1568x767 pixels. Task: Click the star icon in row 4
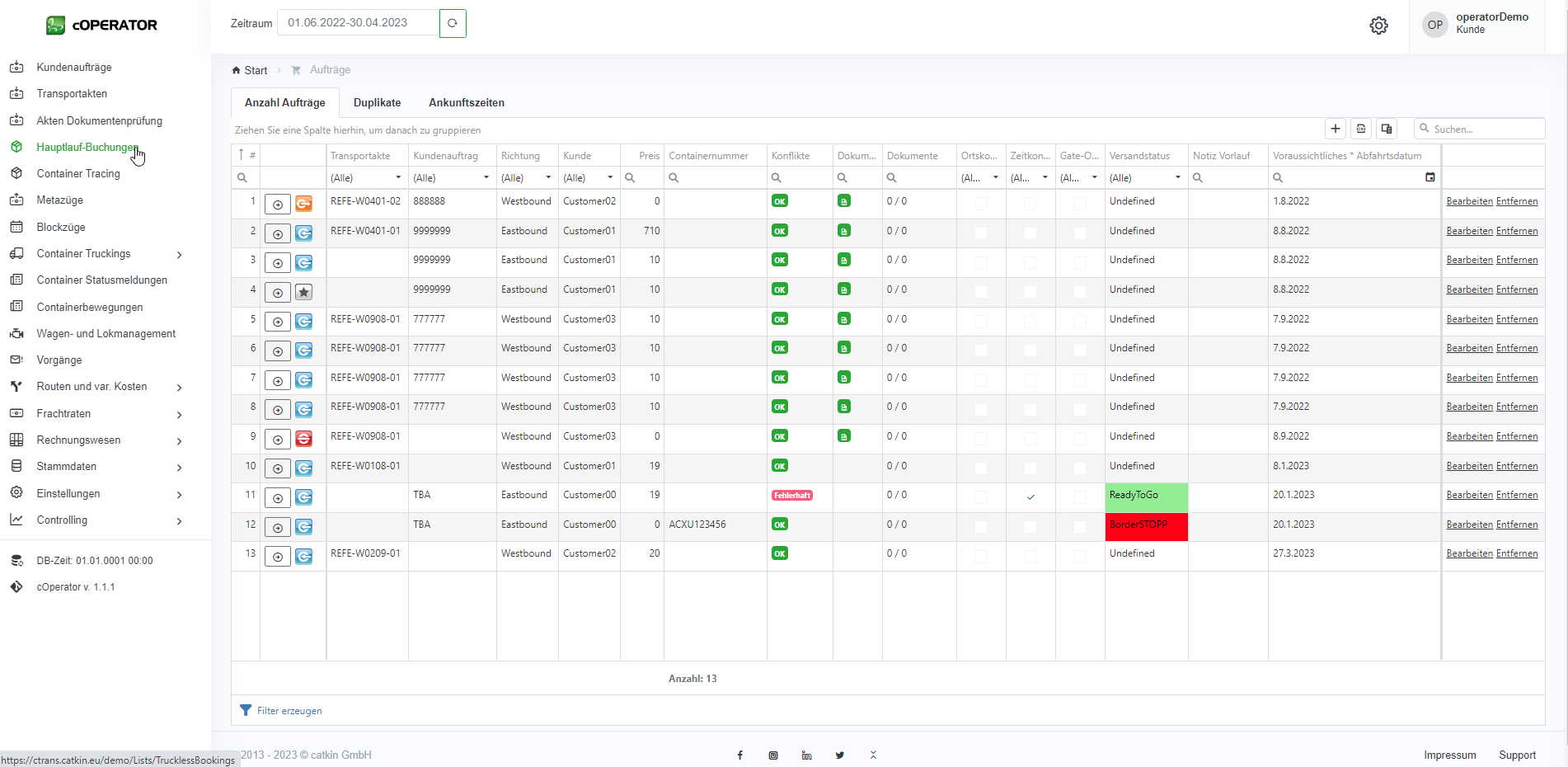303,292
